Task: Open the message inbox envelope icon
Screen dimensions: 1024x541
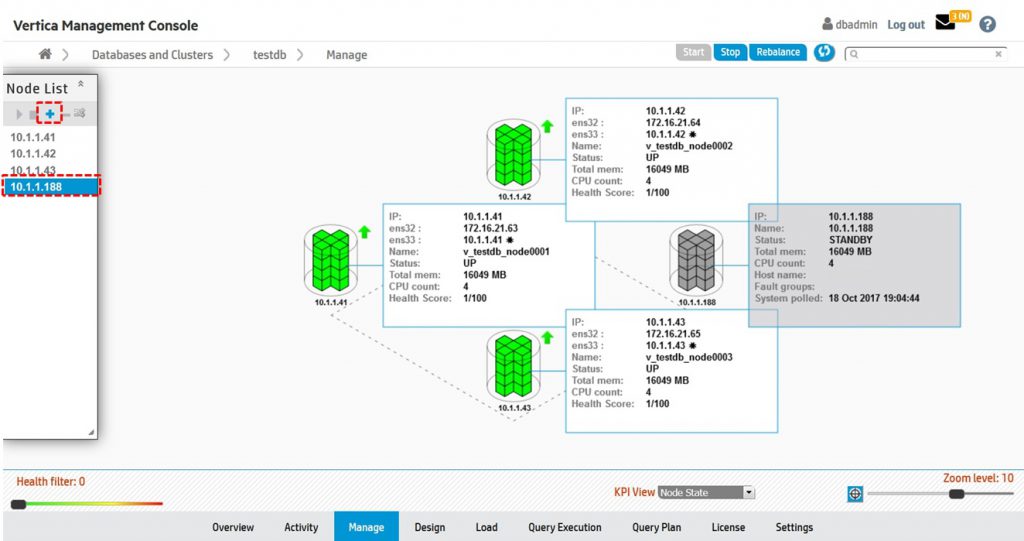Action: point(945,24)
